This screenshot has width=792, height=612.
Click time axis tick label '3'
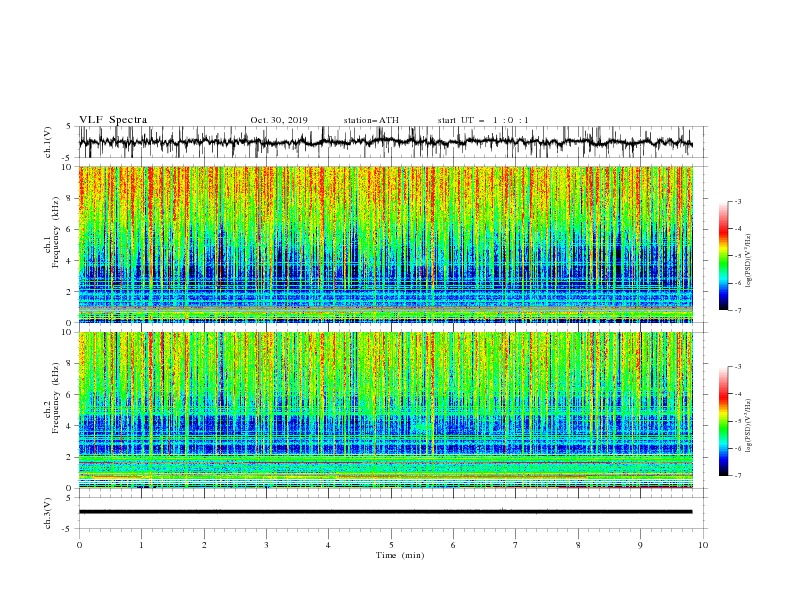[x=266, y=545]
